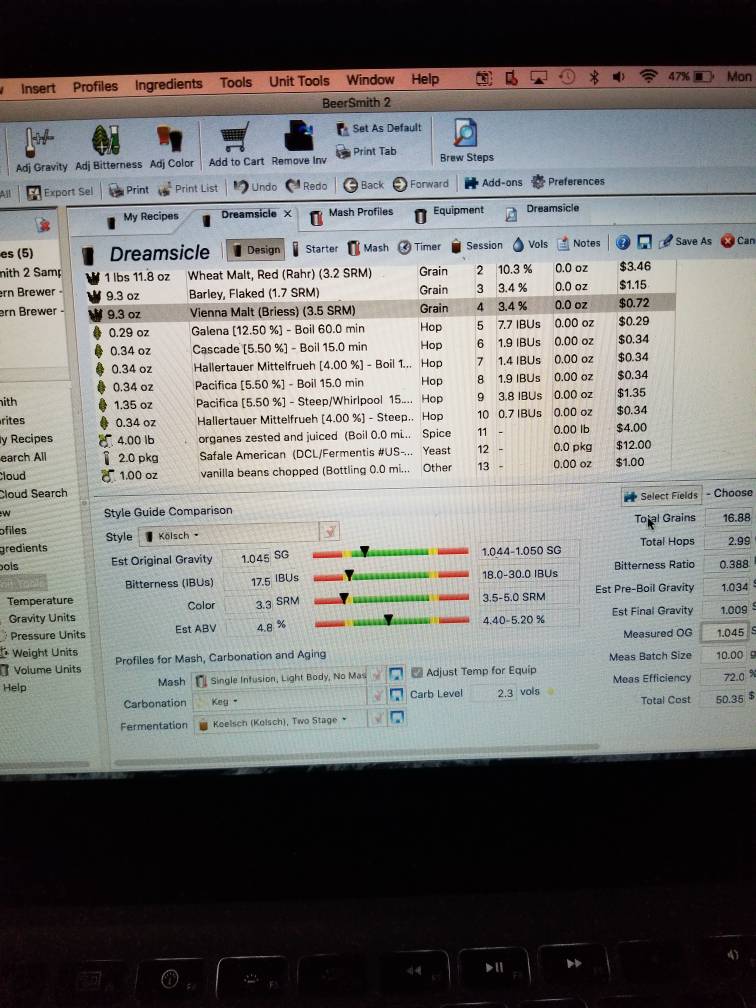Open Preferences

point(568,181)
